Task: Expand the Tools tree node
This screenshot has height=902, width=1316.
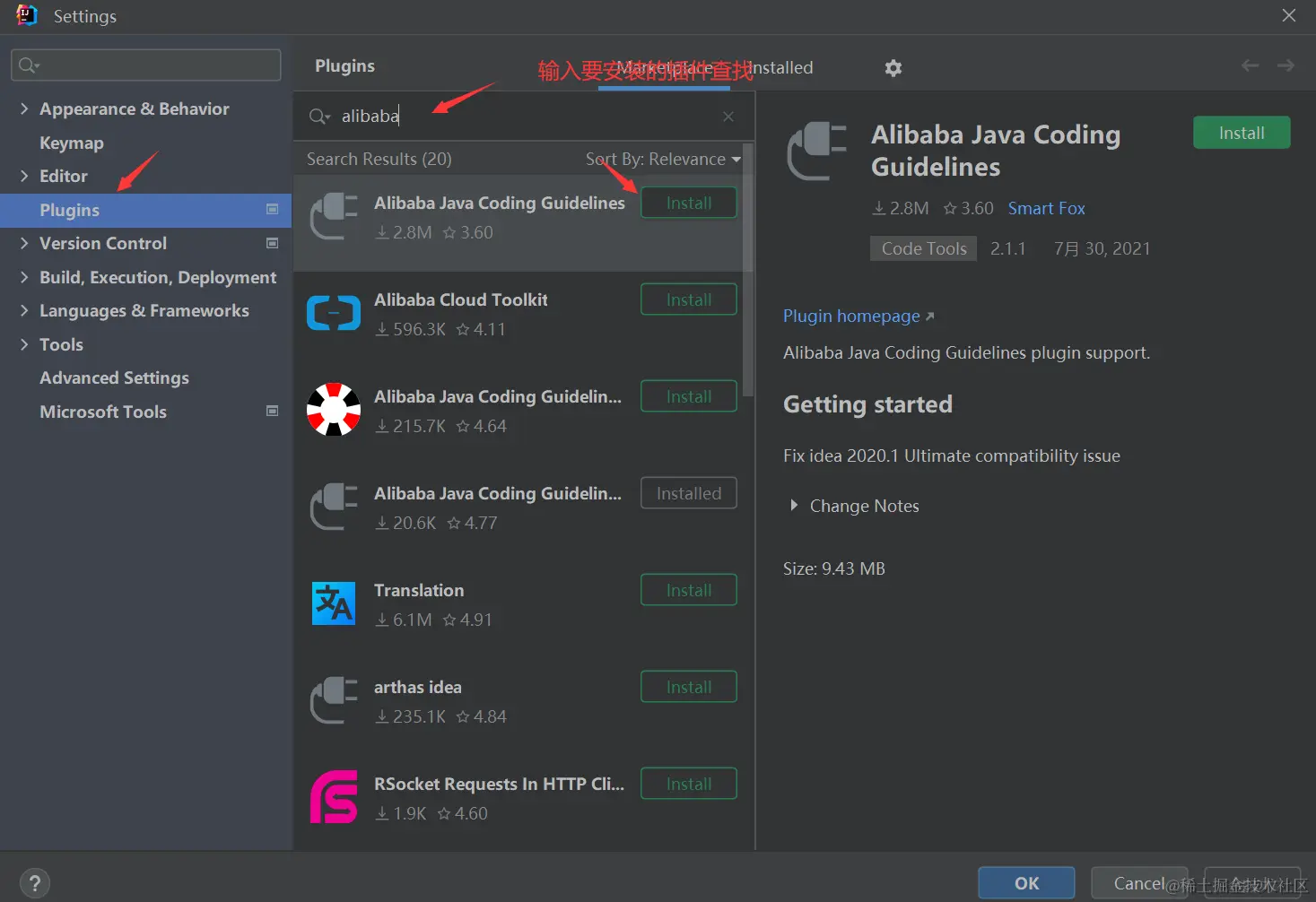Action: tap(24, 344)
